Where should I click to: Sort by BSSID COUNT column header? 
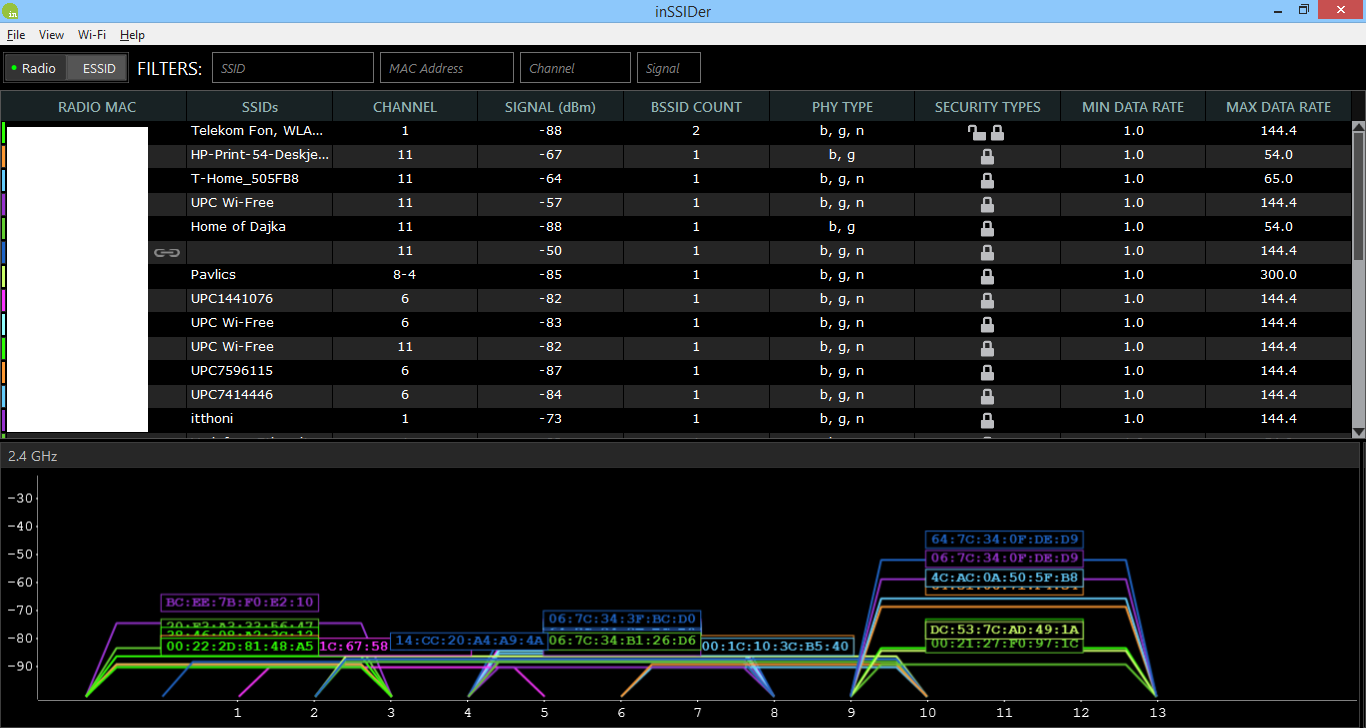tap(696, 107)
